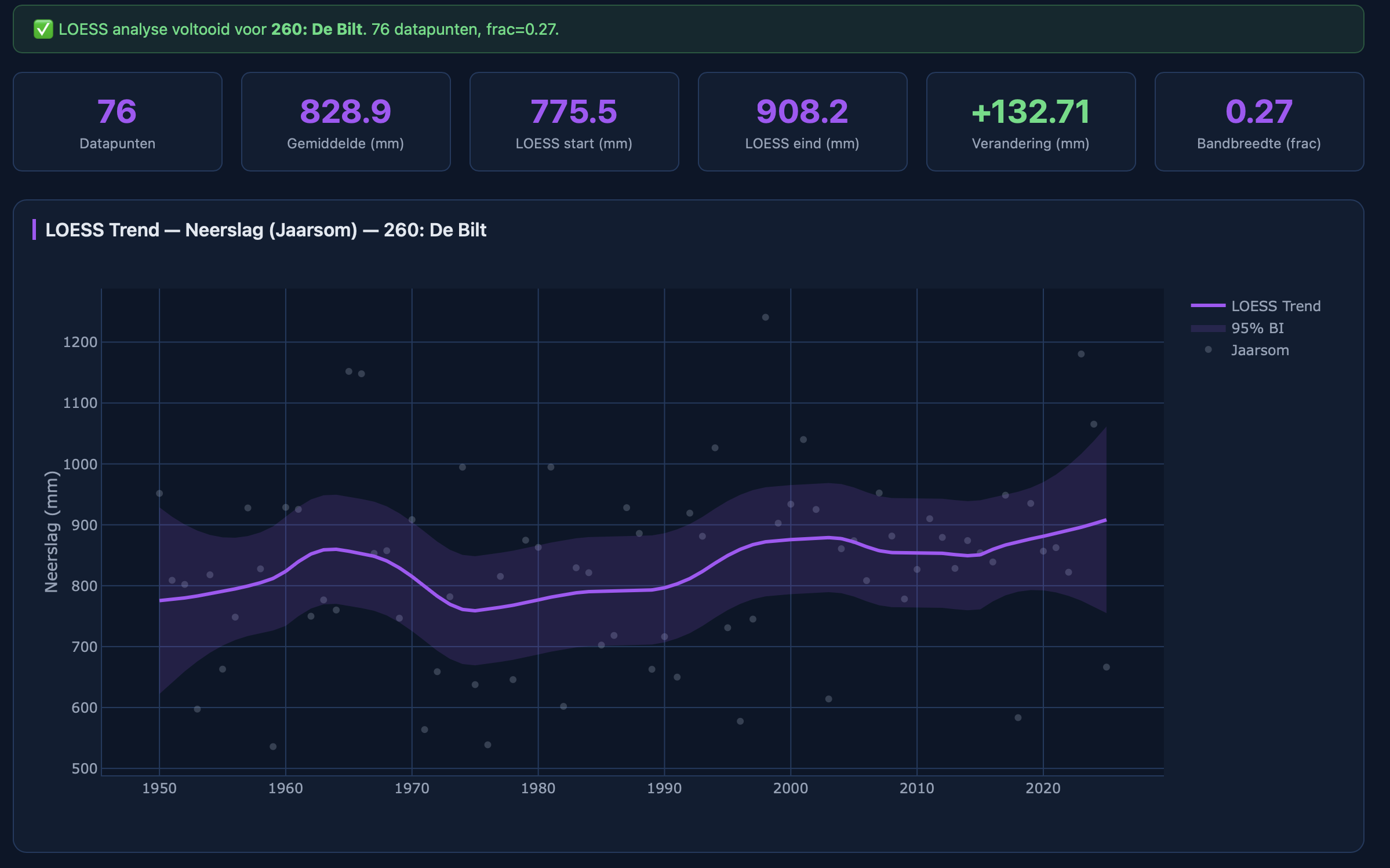Image resolution: width=1390 pixels, height=868 pixels.
Task: Click the bold '260: De Bilt' banner text
Action: [316, 29]
